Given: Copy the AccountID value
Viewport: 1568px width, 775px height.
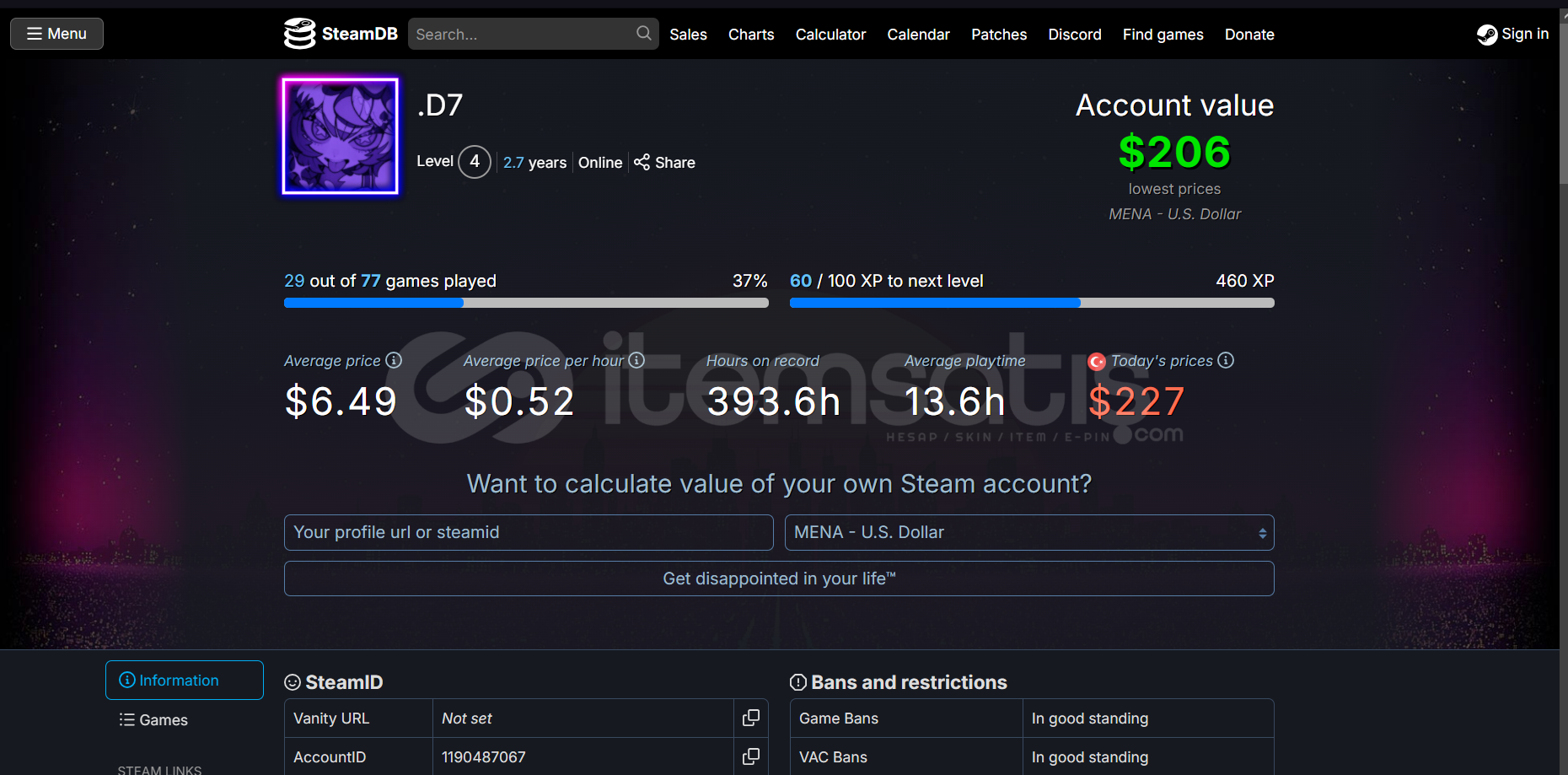Looking at the screenshot, I should [750, 756].
